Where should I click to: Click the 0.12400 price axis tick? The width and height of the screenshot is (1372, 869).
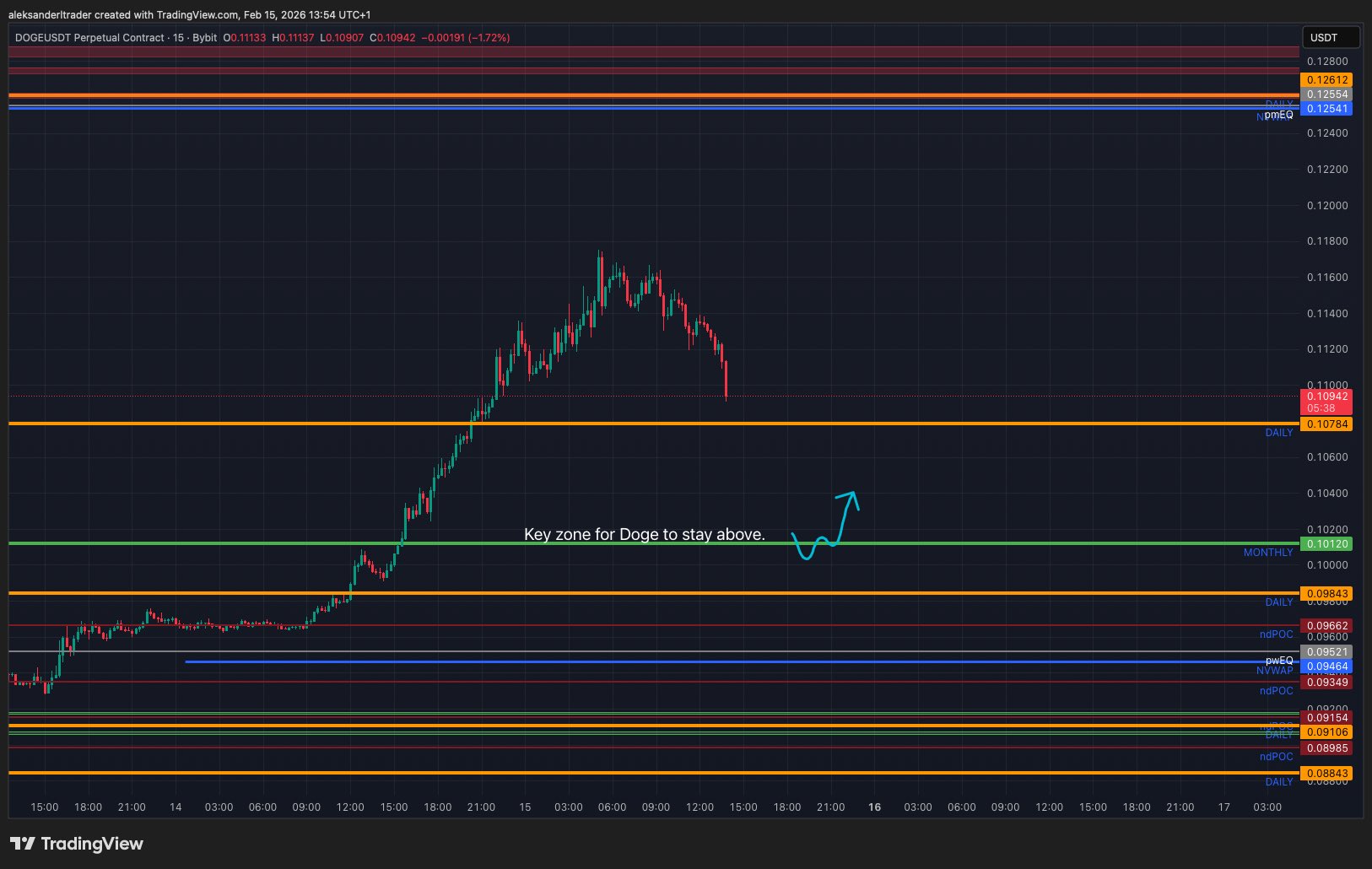click(x=1327, y=133)
